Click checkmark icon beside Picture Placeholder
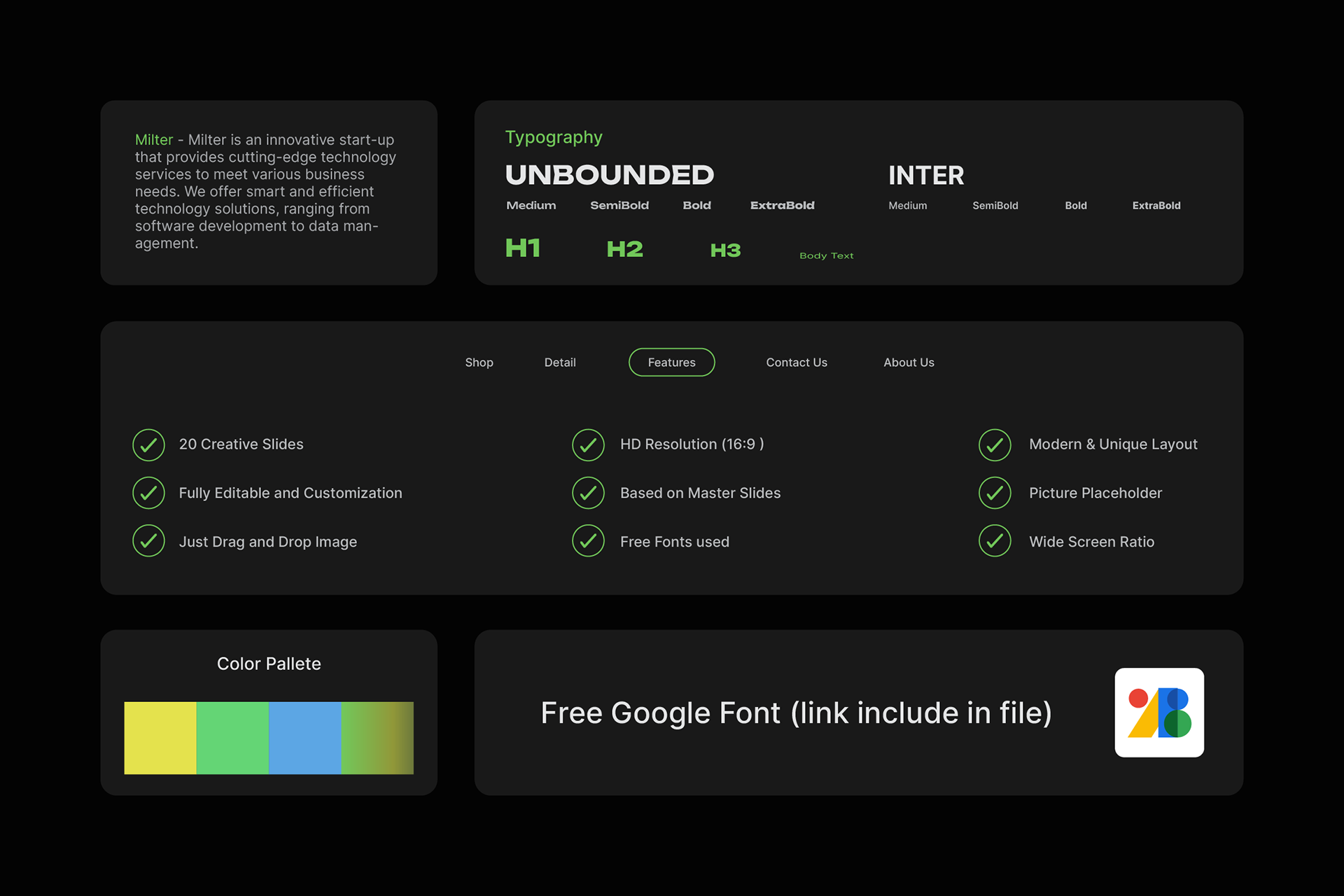Viewport: 1344px width, 896px height. [x=995, y=493]
